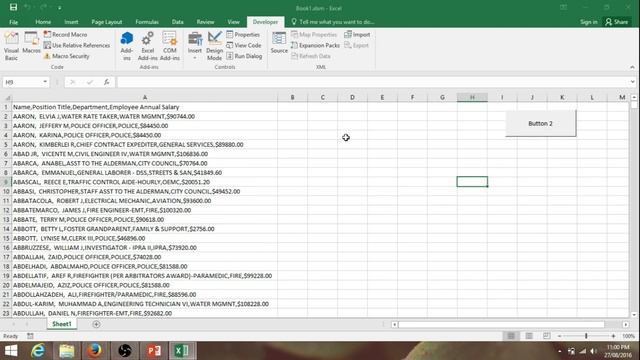This screenshot has width=640, height=360.
Task: Click the Select All corner triangle
Action: pyautogui.click(x=7, y=98)
